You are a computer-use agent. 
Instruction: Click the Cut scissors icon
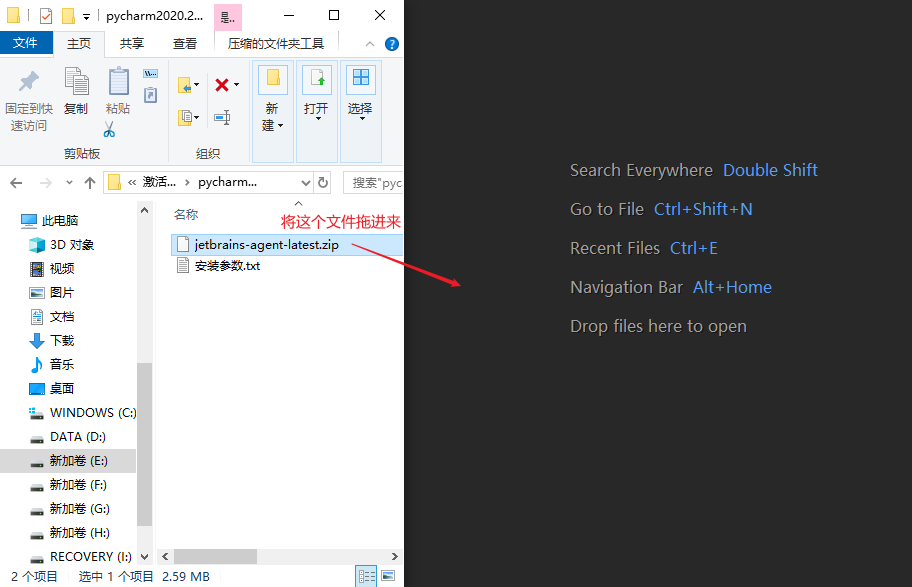pyautogui.click(x=109, y=129)
